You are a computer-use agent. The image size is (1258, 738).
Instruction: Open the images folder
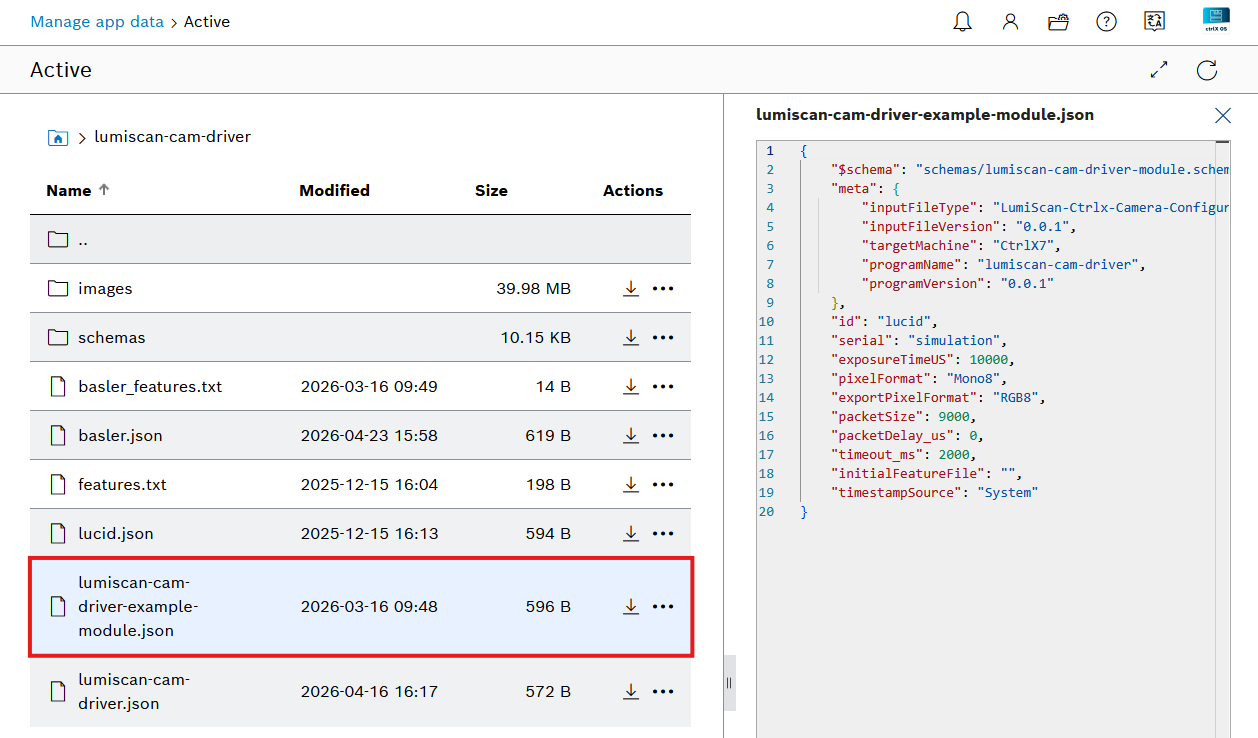tap(105, 289)
